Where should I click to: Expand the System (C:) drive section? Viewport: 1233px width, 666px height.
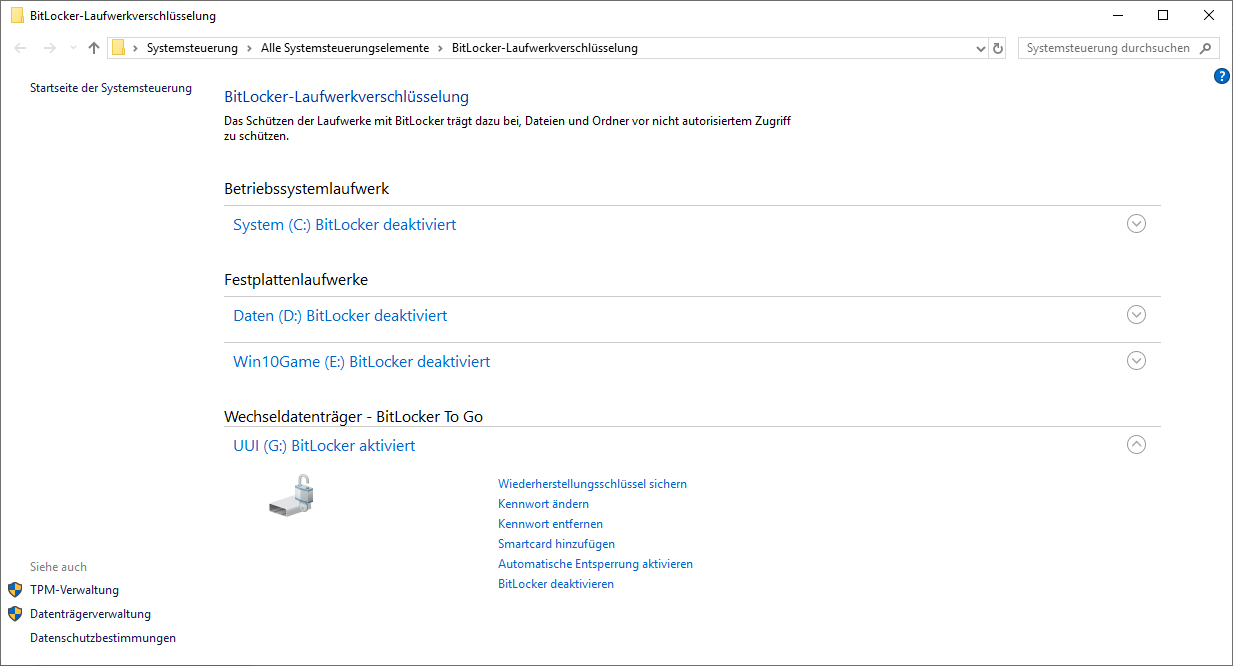click(1136, 224)
